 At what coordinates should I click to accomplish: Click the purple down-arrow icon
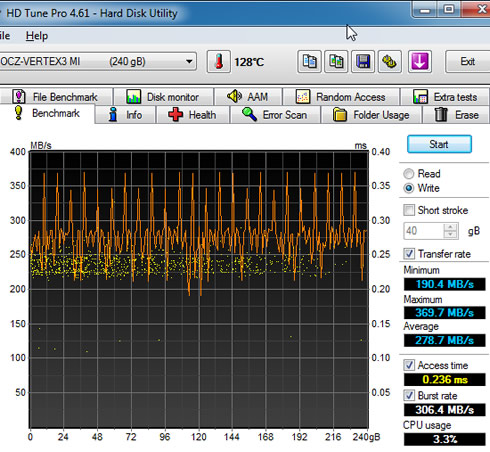click(x=420, y=62)
